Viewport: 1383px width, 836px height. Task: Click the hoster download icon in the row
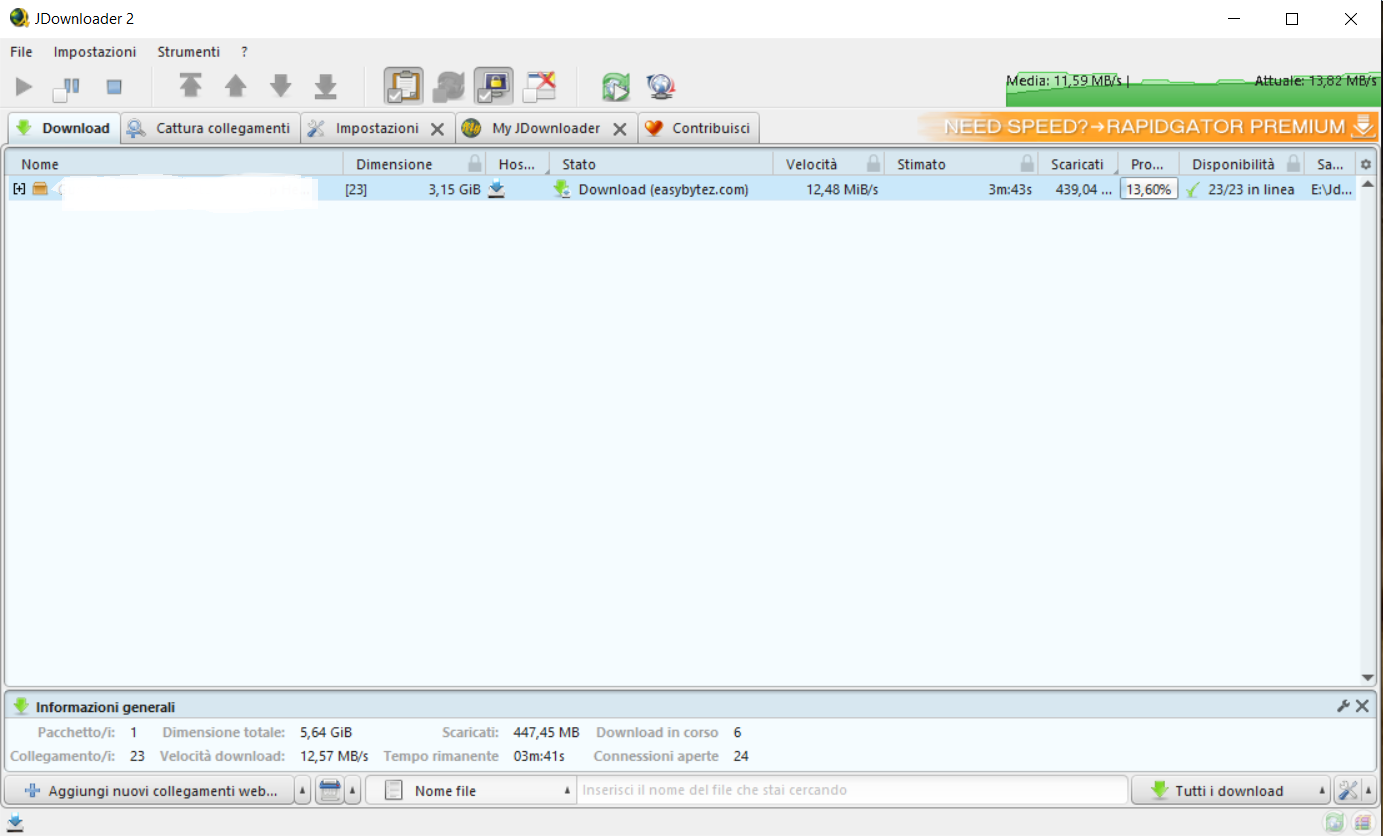click(496, 189)
